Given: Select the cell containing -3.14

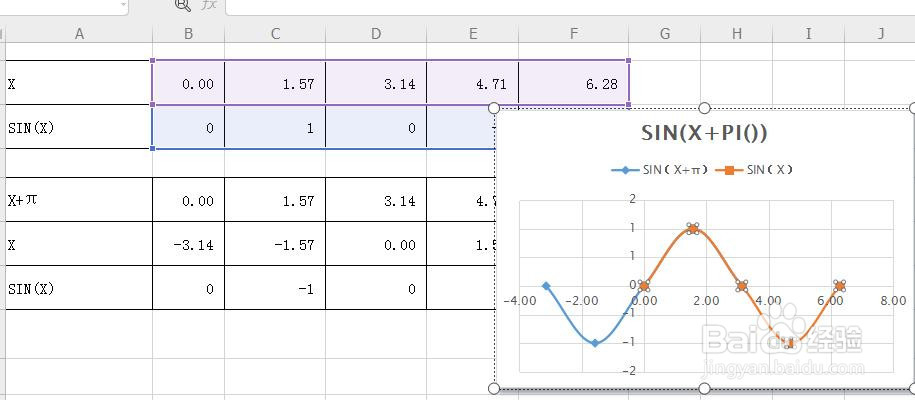Looking at the screenshot, I should tap(189, 244).
